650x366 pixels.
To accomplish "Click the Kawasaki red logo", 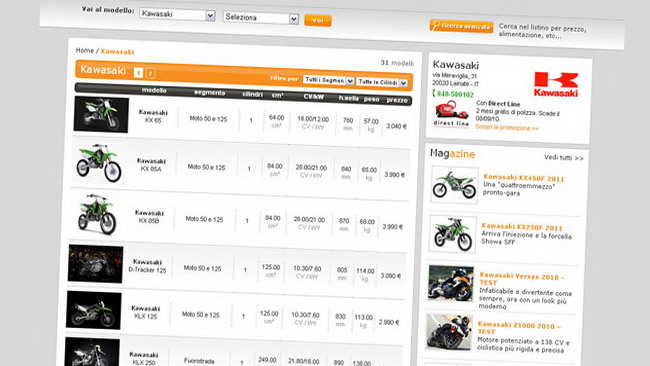I will click(555, 85).
